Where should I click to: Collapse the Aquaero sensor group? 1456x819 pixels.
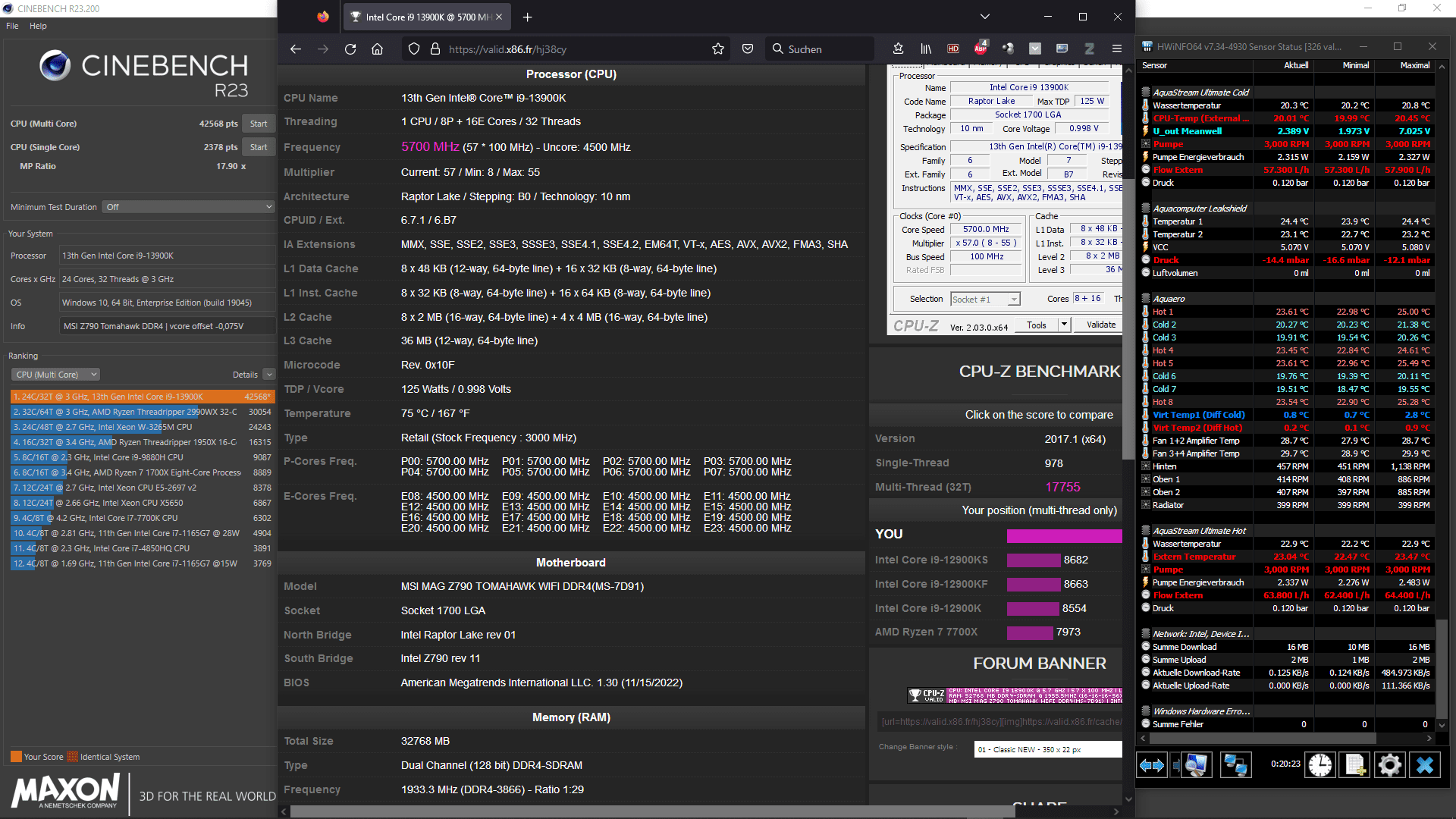pyautogui.click(x=1146, y=299)
